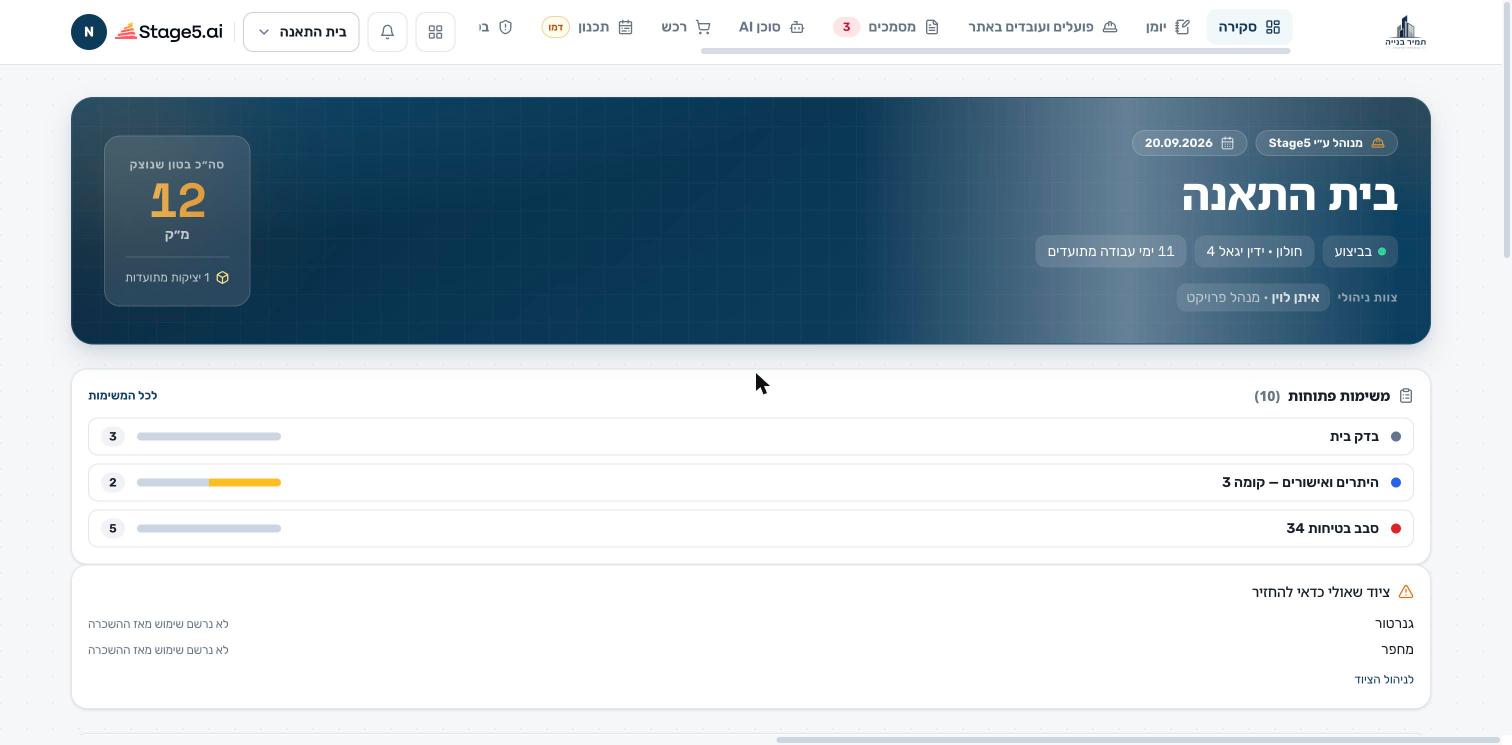Open notifications bell
The width and height of the screenshot is (1512, 745).
387,32
